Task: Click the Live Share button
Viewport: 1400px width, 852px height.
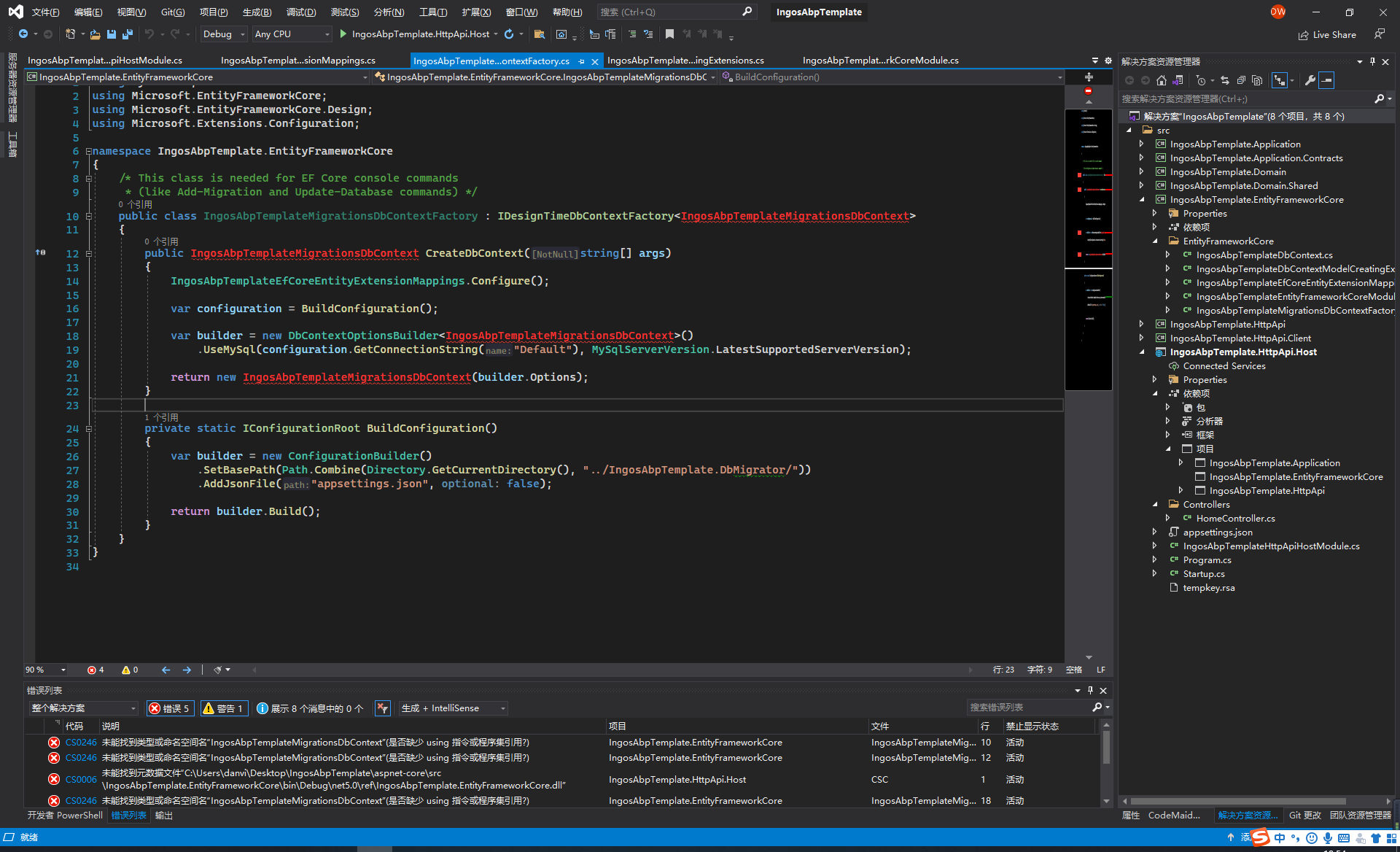Action: [x=1328, y=34]
